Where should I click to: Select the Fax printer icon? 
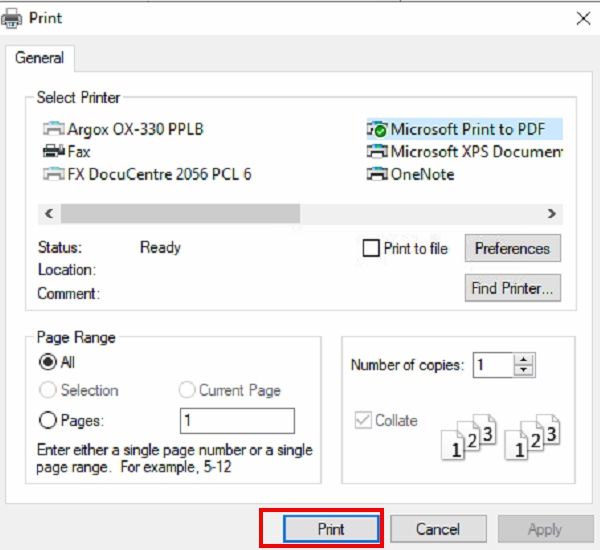(54, 152)
